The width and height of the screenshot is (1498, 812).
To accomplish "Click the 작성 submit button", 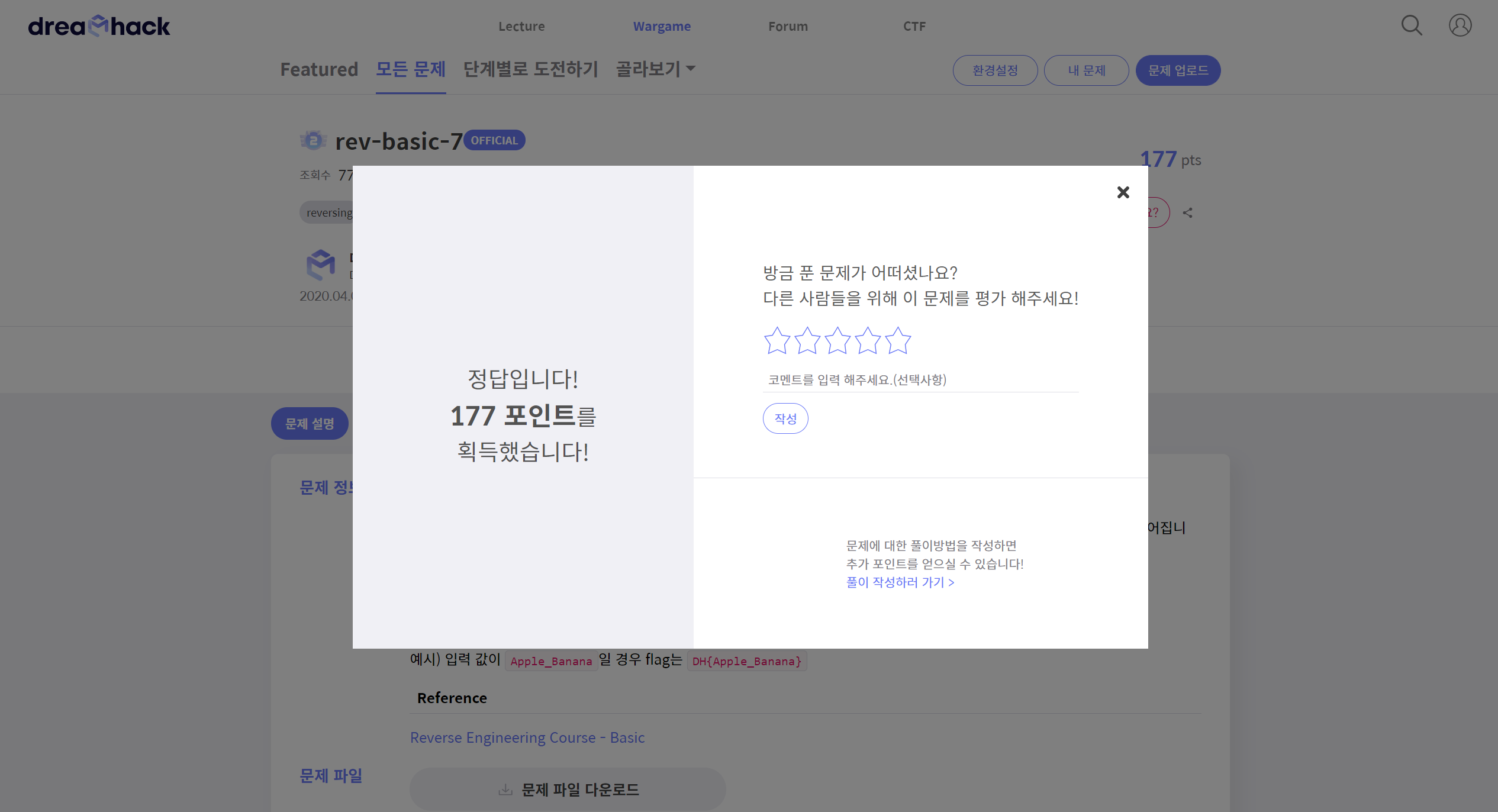I will pos(785,418).
